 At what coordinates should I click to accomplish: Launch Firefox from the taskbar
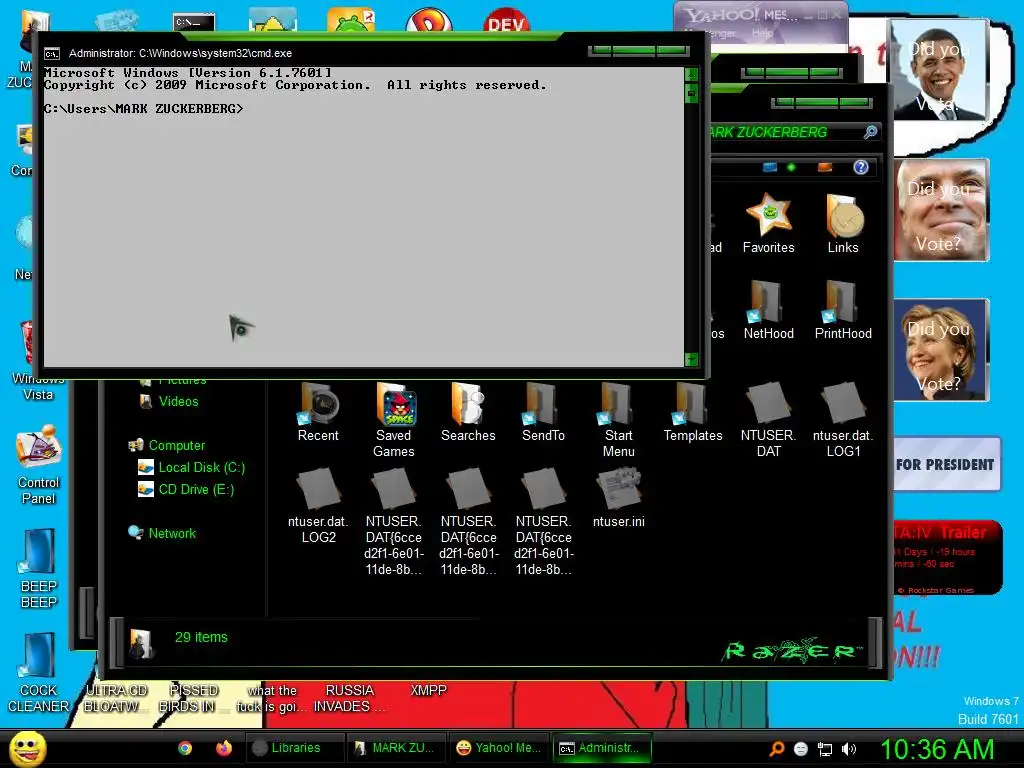click(x=224, y=748)
